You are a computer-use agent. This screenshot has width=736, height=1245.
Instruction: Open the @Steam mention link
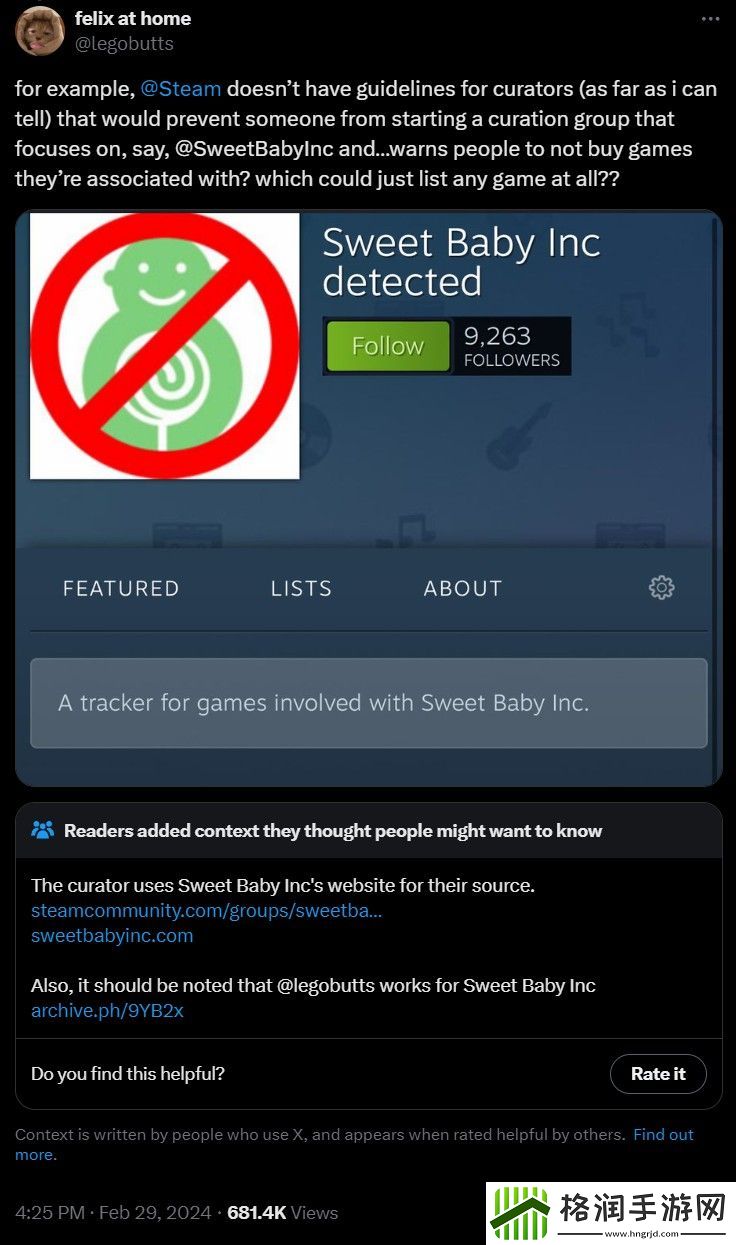click(x=181, y=89)
